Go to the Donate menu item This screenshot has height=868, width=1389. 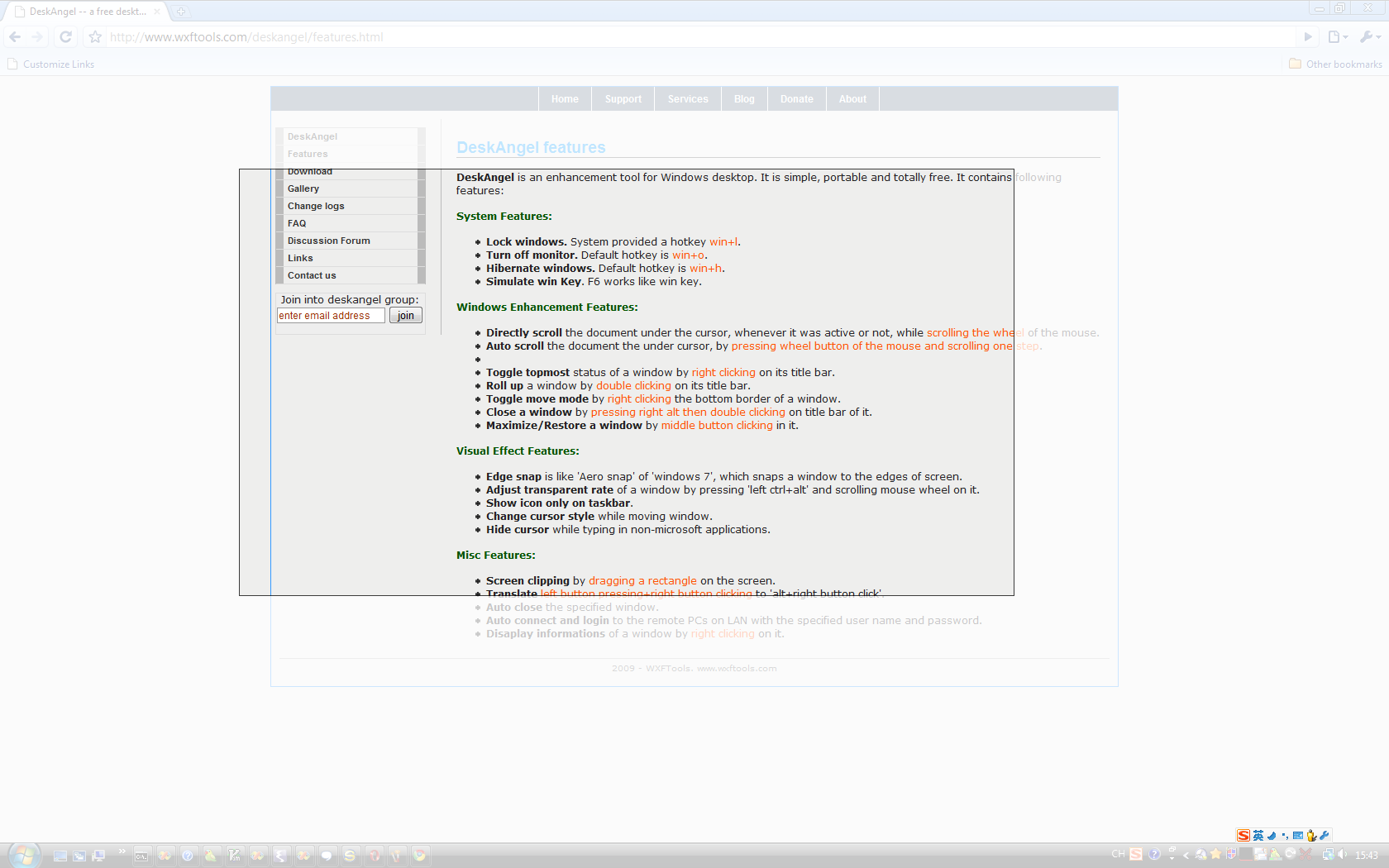tap(796, 99)
